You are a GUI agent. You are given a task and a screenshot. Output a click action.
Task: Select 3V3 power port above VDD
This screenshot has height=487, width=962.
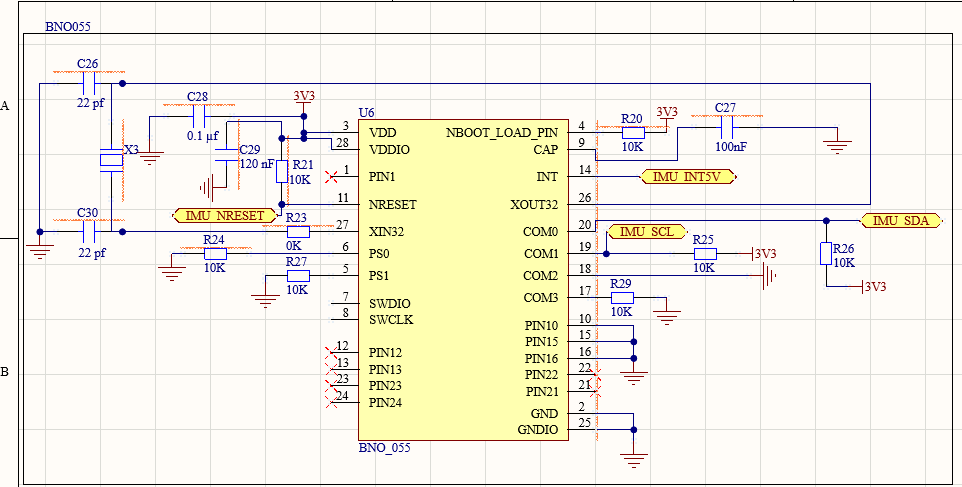304,101
